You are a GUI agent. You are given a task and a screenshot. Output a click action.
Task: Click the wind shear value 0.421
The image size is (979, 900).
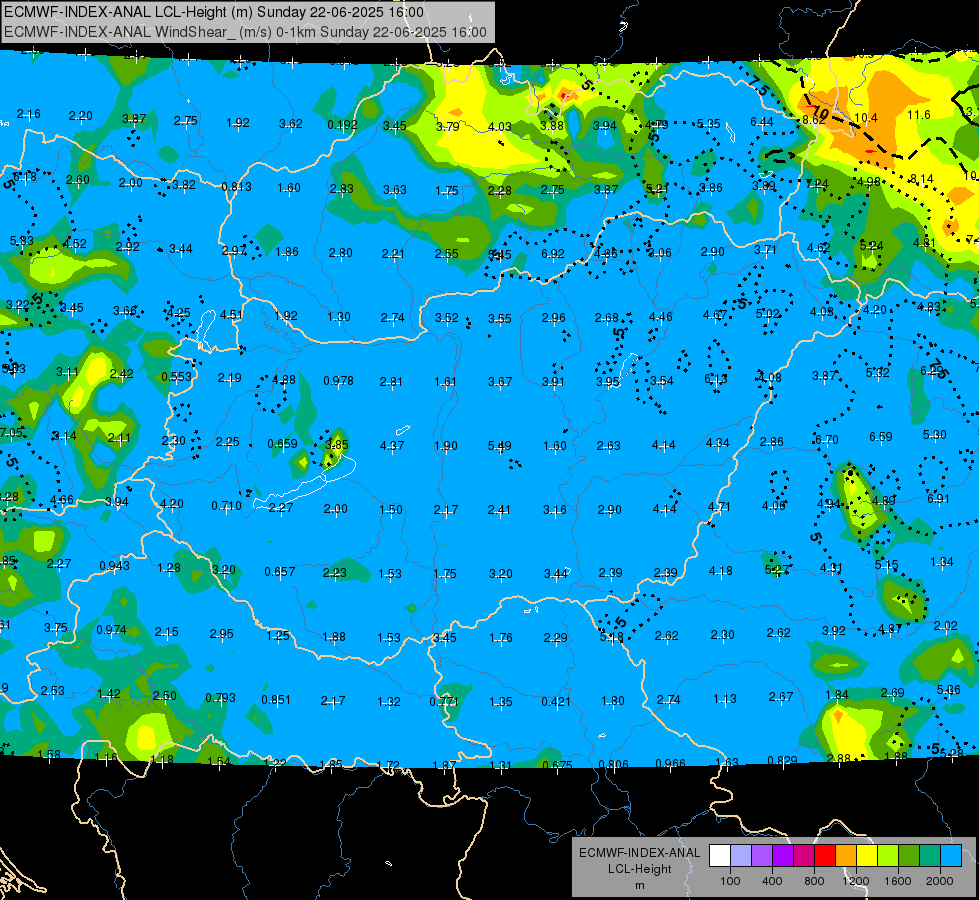point(556,701)
